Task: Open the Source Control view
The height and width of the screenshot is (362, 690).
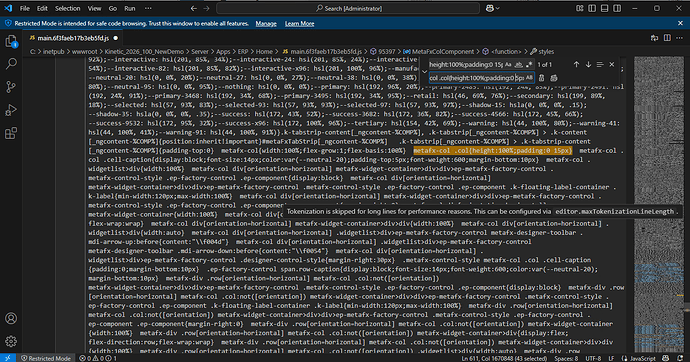Action: [x=11, y=87]
